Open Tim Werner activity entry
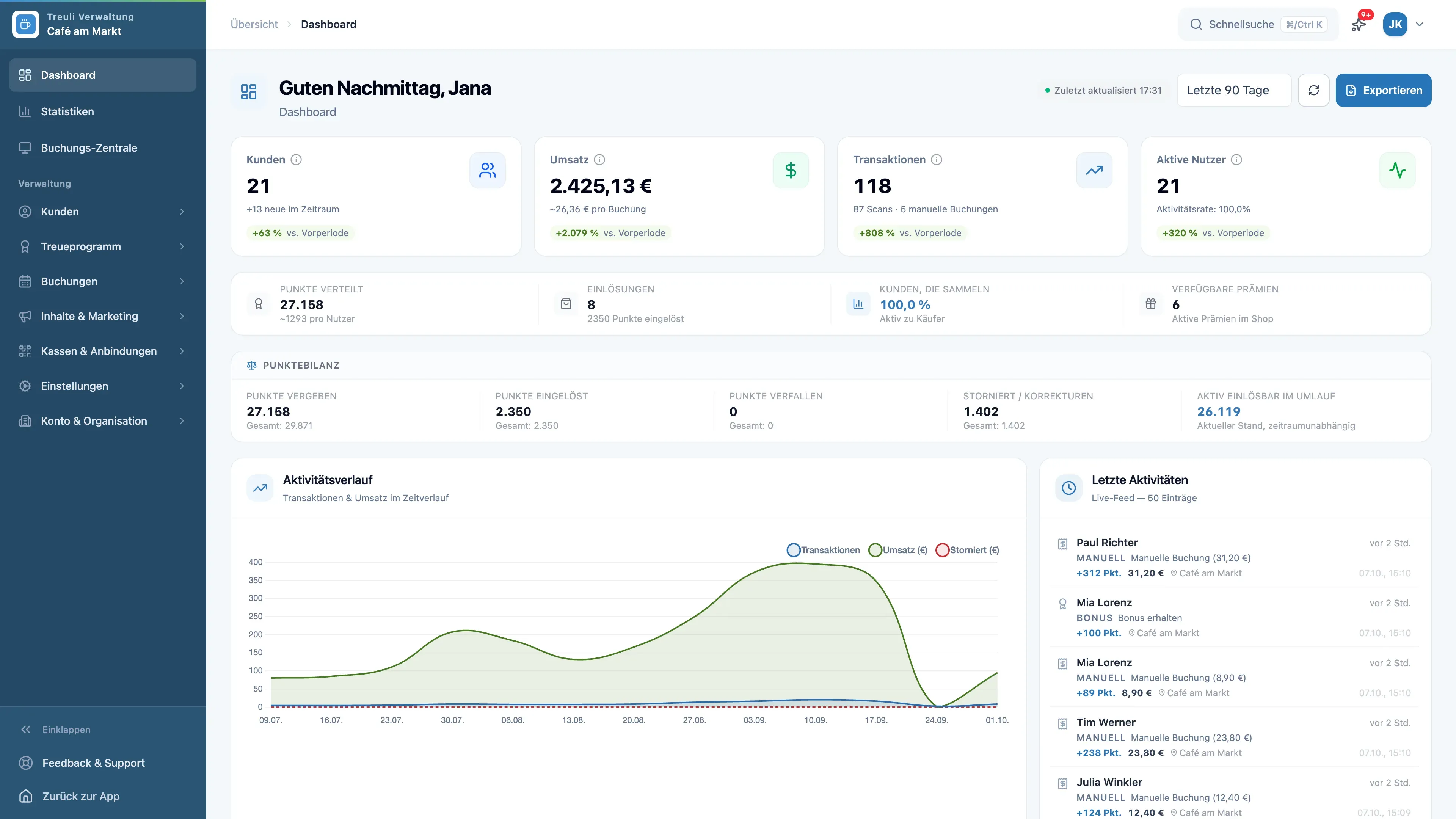The image size is (1456, 819). point(1235,737)
